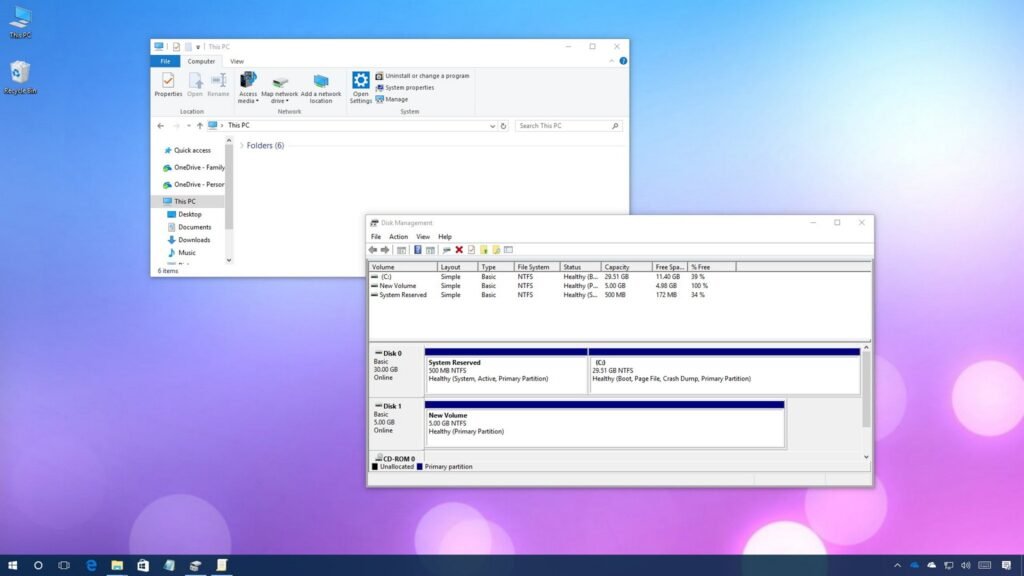This screenshot has width=1024, height=576.
Task: Open File Explorer from the taskbar
Action: pyautogui.click(x=117, y=565)
